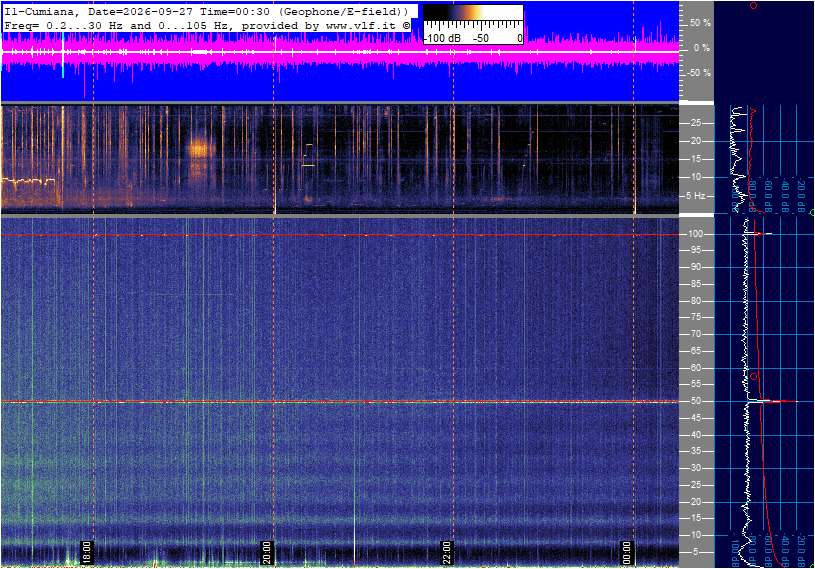Click the 65 label on E-field axis
Screen dimensions: 815x569
click(x=695, y=351)
